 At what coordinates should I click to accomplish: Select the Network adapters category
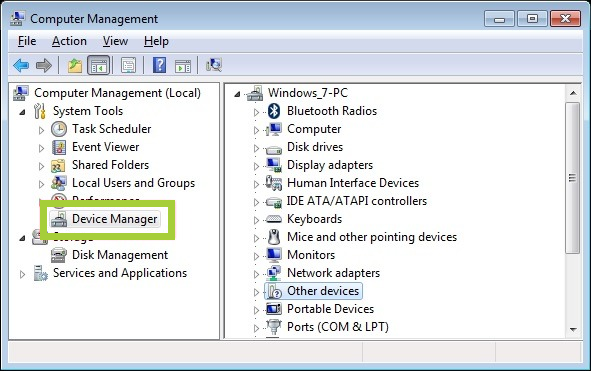(333, 273)
